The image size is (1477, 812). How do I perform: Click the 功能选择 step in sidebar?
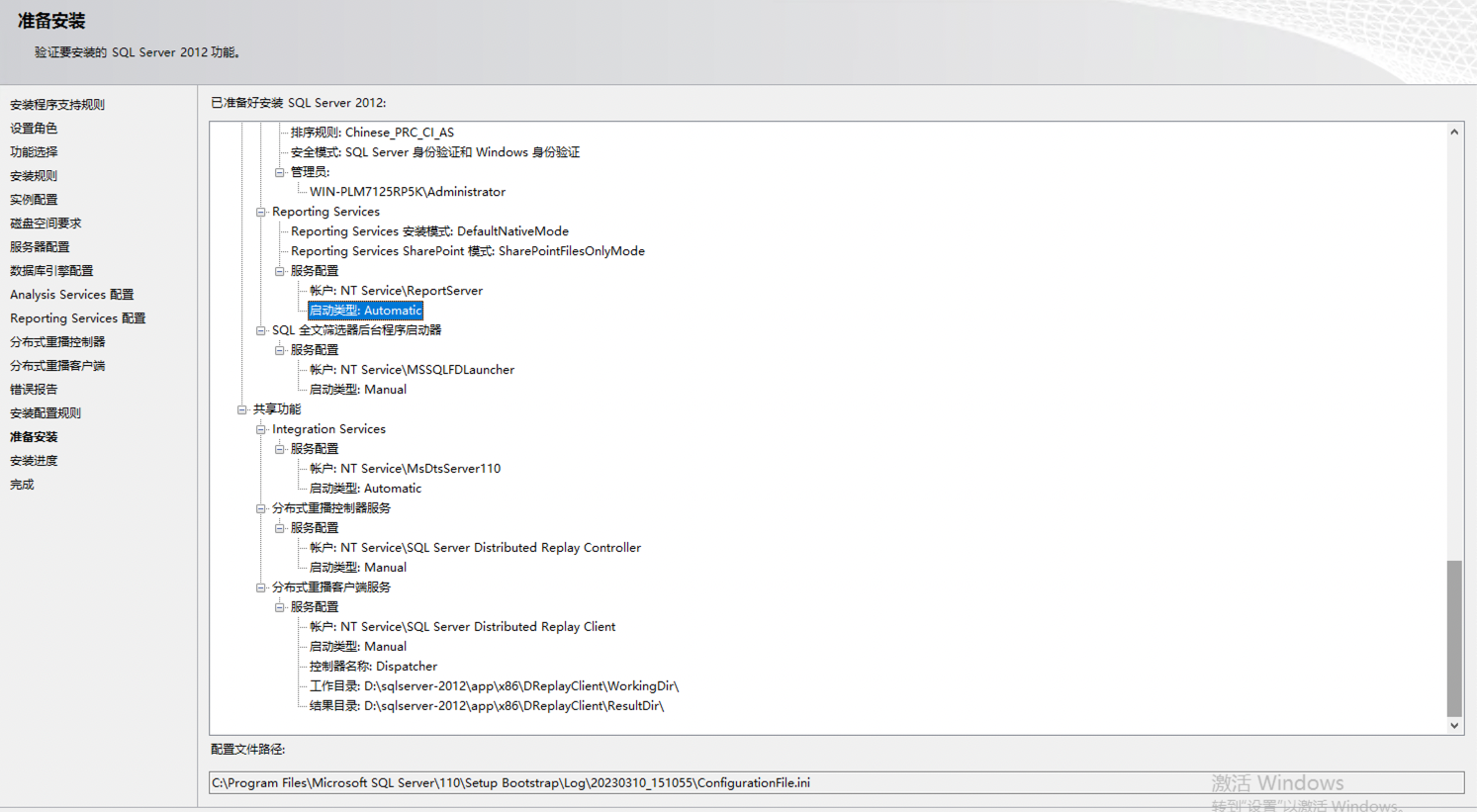(x=34, y=152)
